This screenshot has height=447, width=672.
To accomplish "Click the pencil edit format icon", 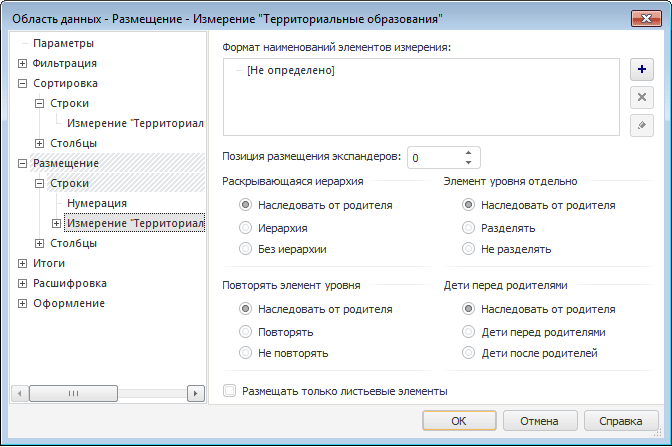I will coord(641,125).
